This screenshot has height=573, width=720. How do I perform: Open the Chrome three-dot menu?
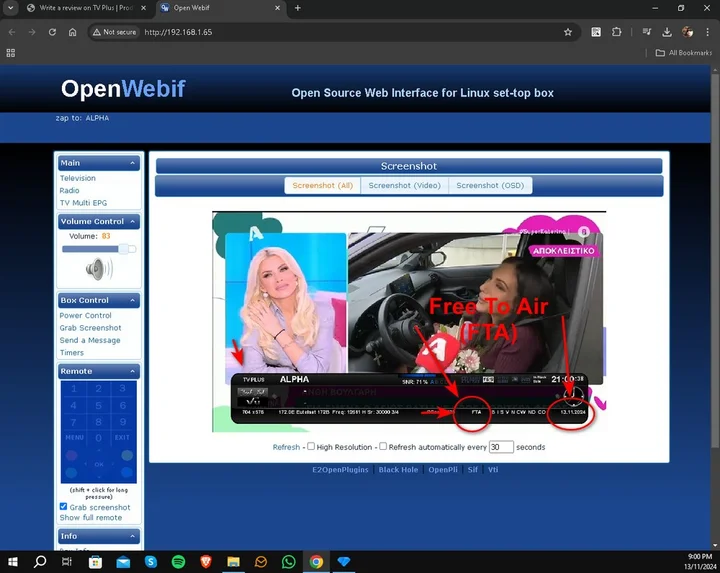(707, 32)
